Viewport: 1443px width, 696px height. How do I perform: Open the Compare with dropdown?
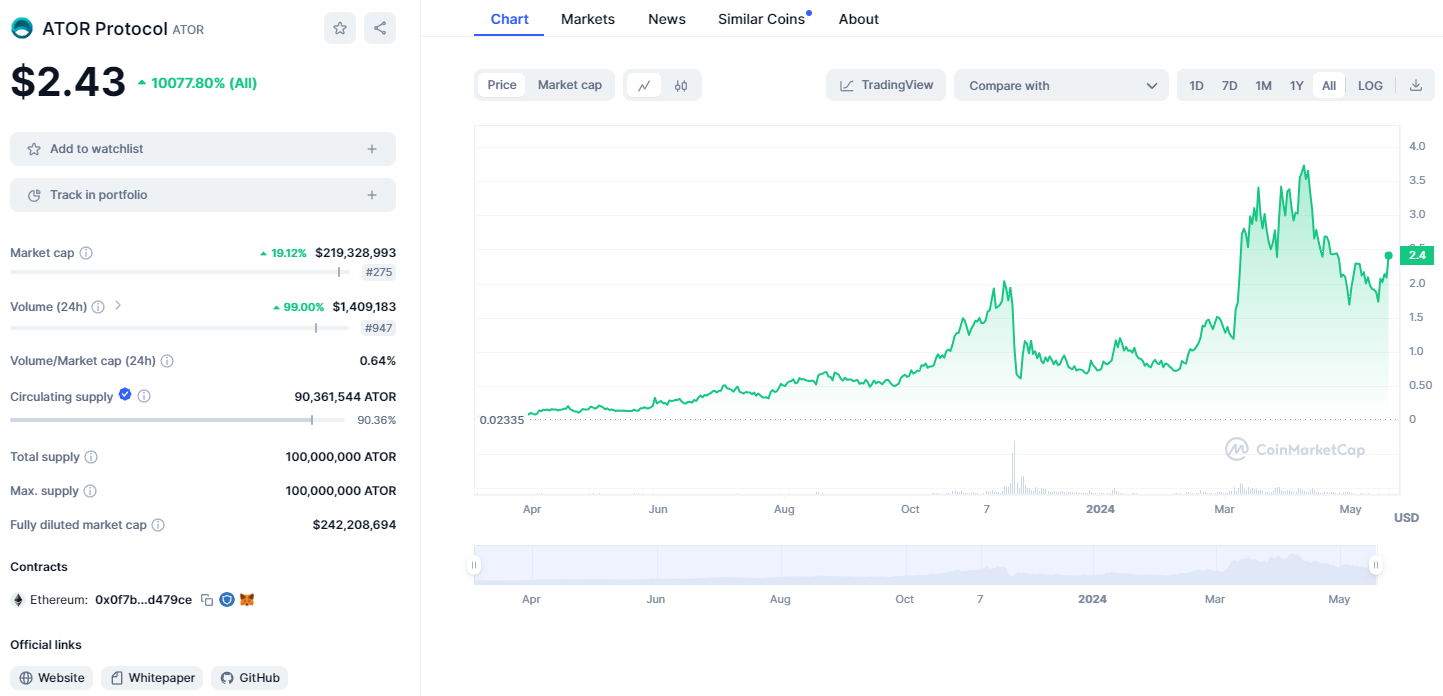tap(1061, 86)
